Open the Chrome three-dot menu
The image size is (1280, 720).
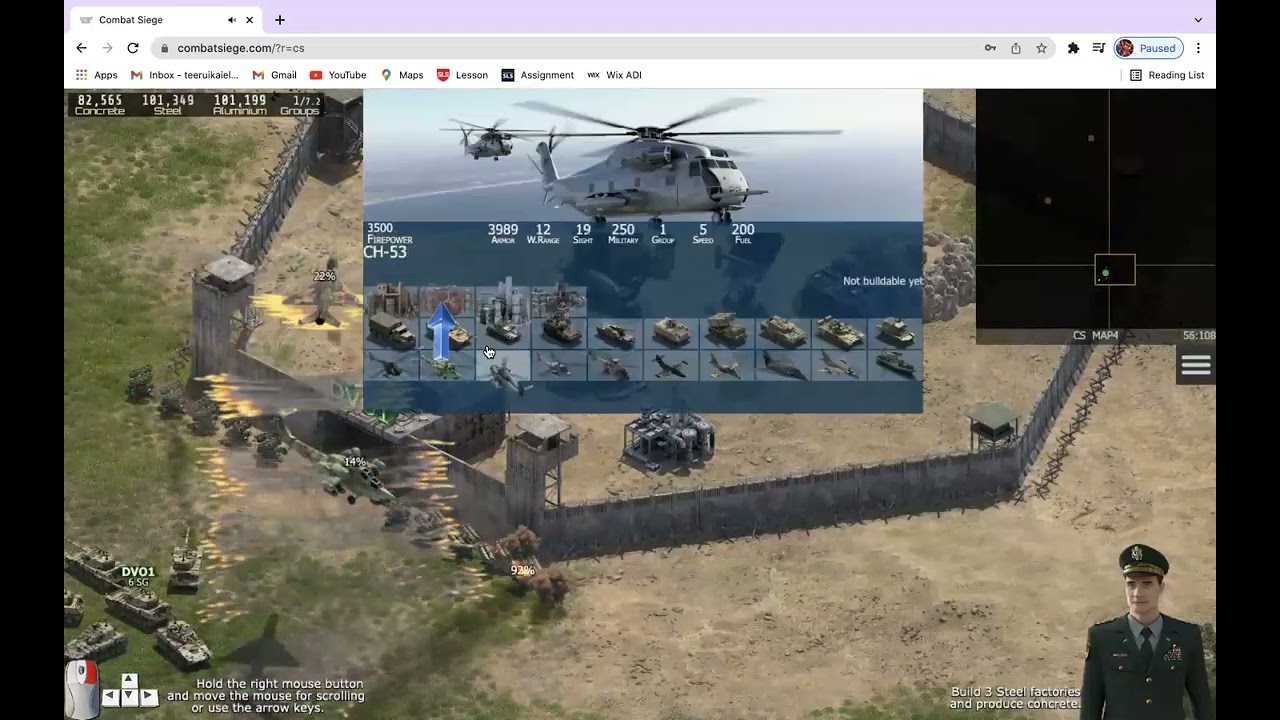click(x=1198, y=48)
